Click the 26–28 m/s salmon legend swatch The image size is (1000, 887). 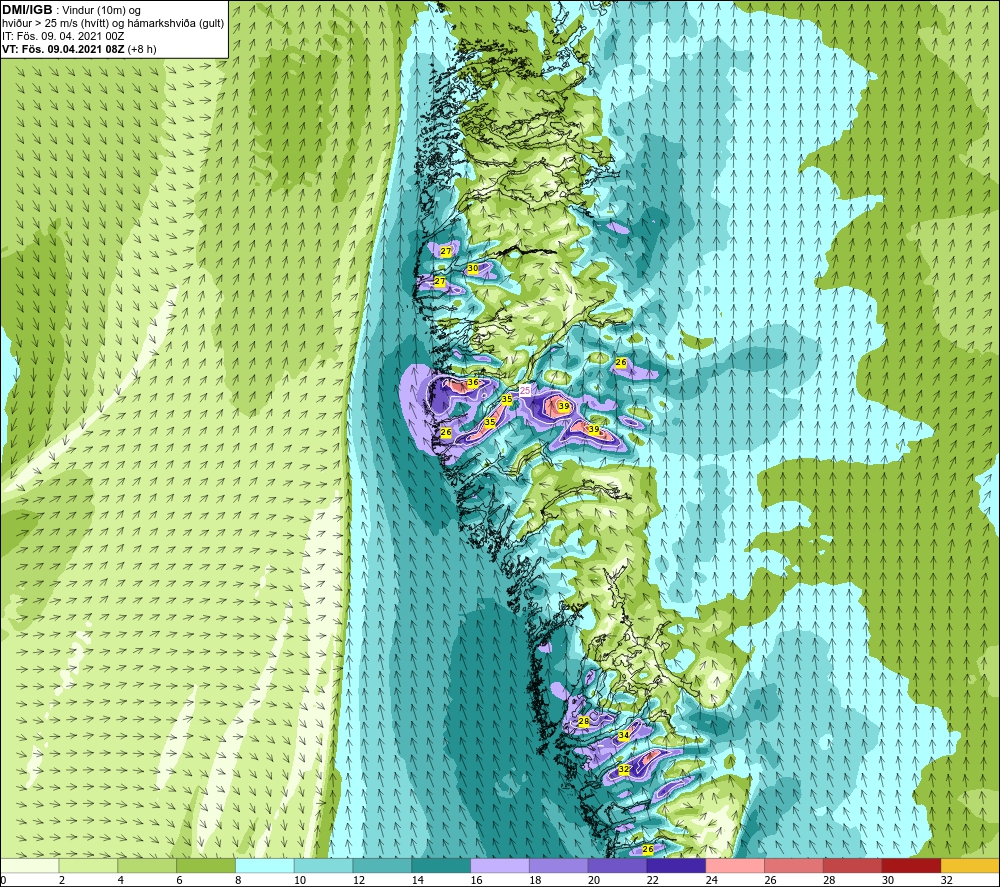[x=793, y=866]
